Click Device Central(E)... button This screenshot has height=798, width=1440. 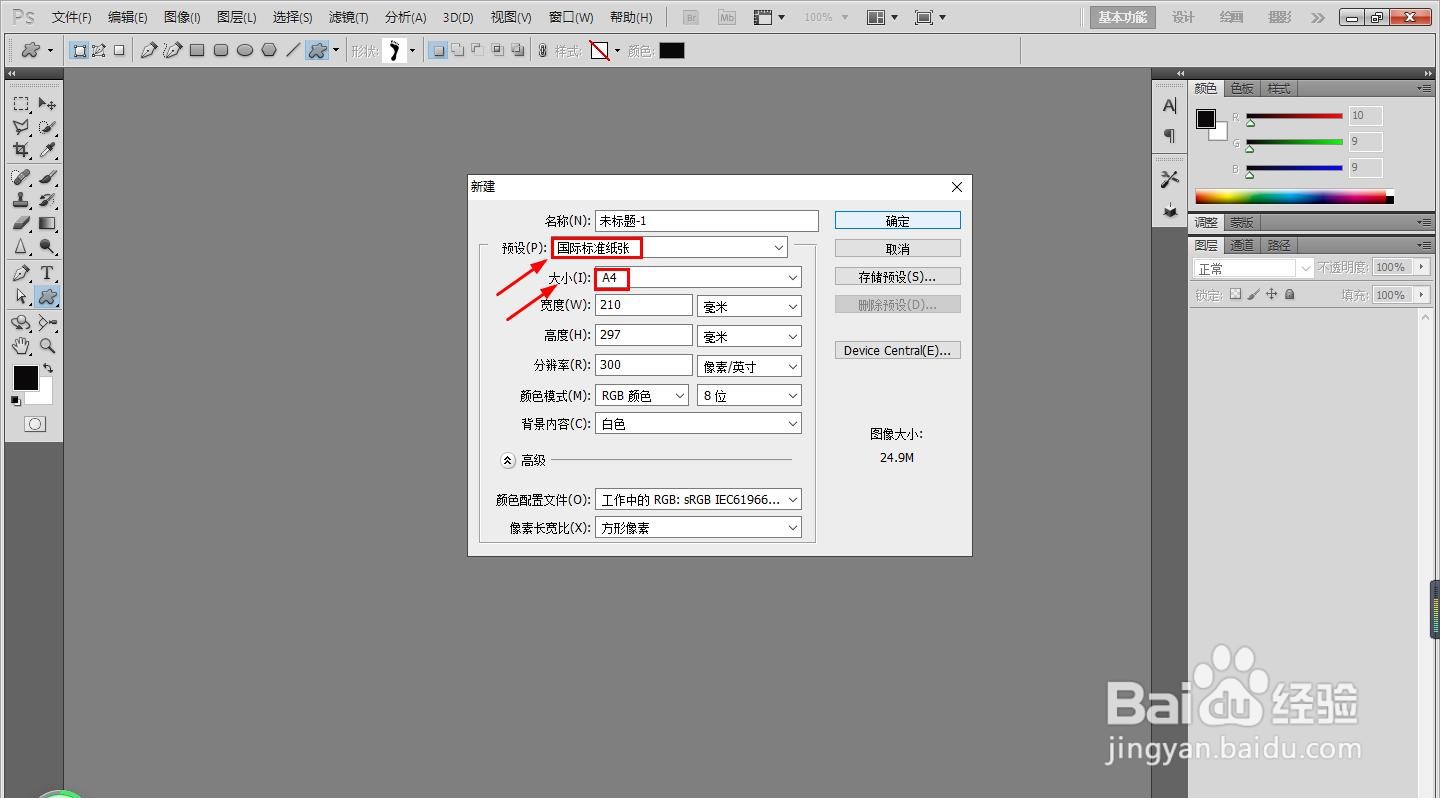coord(898,351)
